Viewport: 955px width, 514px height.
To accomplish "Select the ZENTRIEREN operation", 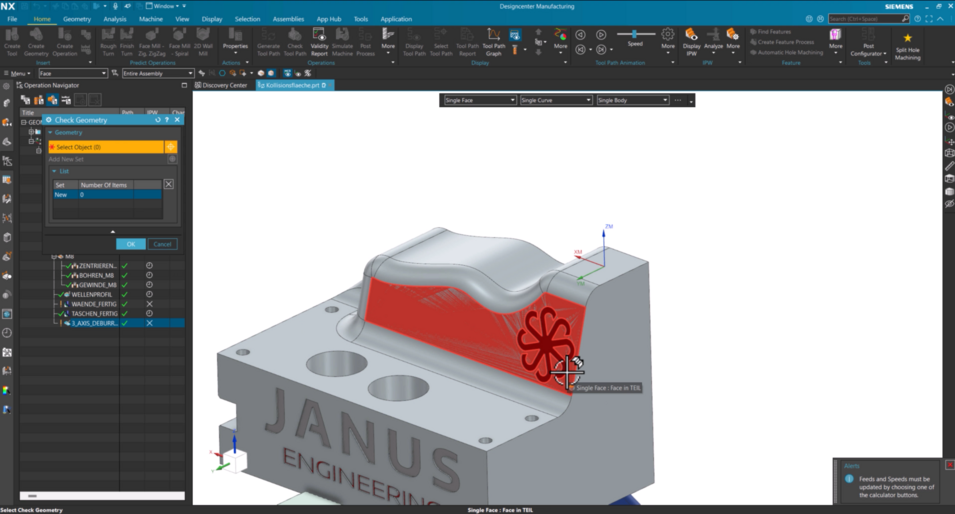I will 97,266.
